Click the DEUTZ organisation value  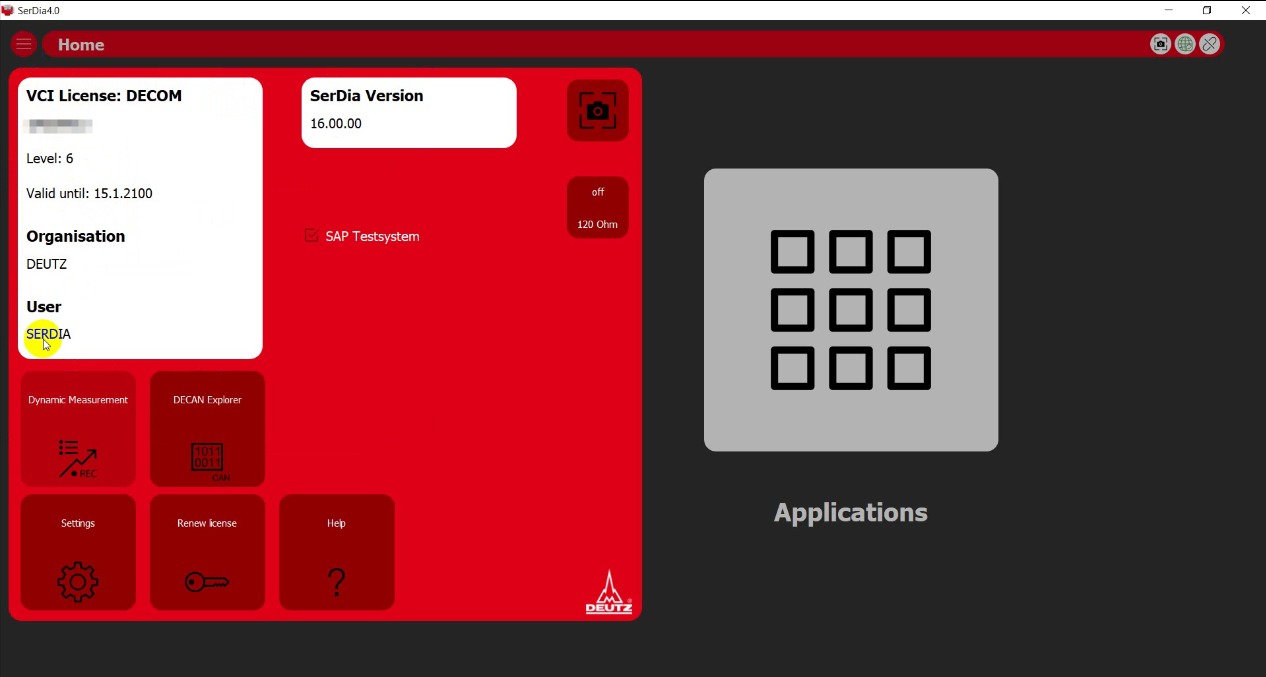point(47,264)
